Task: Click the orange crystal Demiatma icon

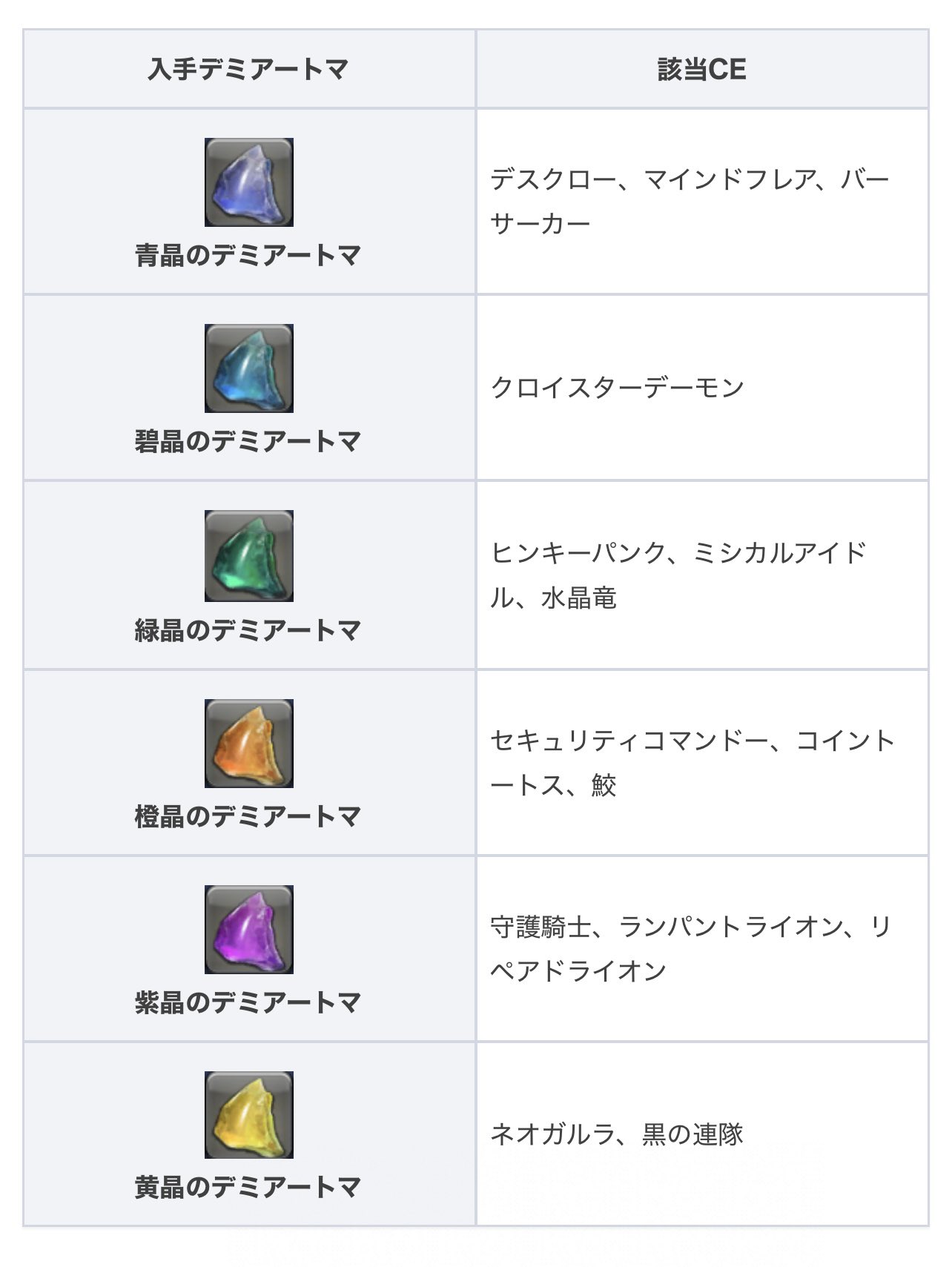Action: click(x=249, y=744)
